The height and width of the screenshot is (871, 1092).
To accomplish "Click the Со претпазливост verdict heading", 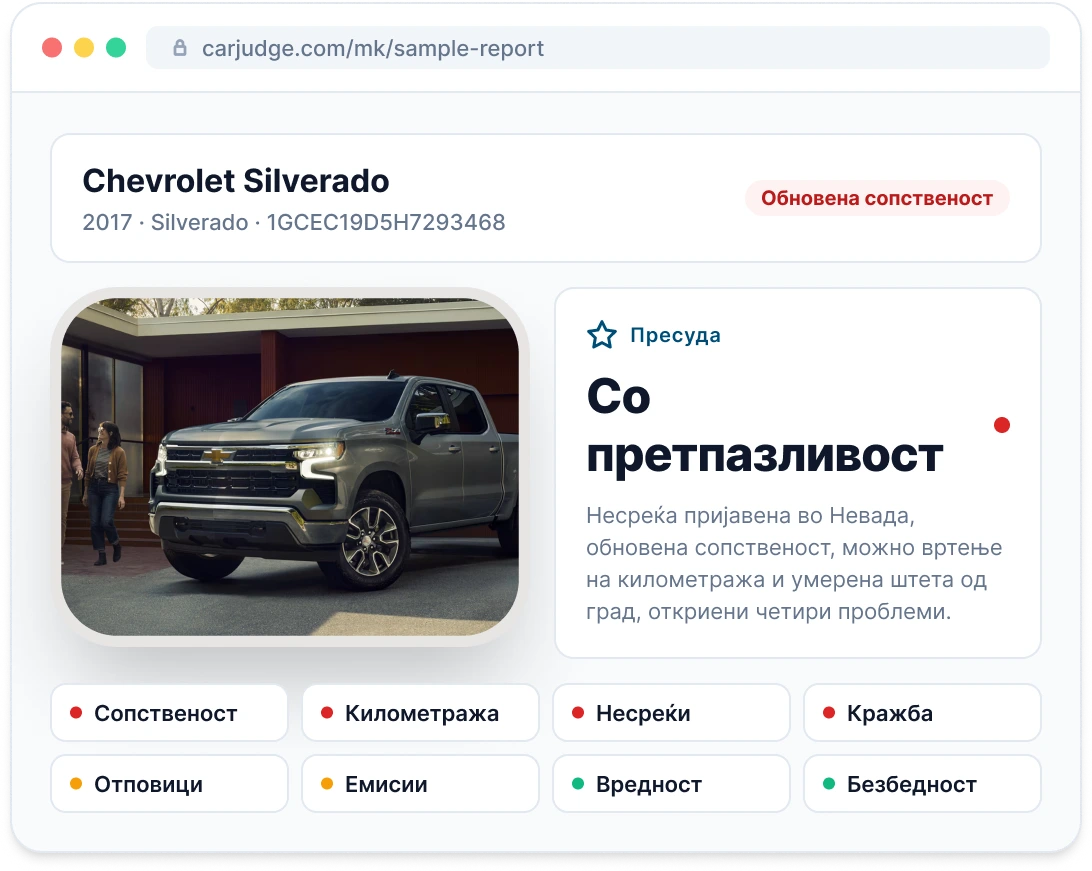I will 764,425.
